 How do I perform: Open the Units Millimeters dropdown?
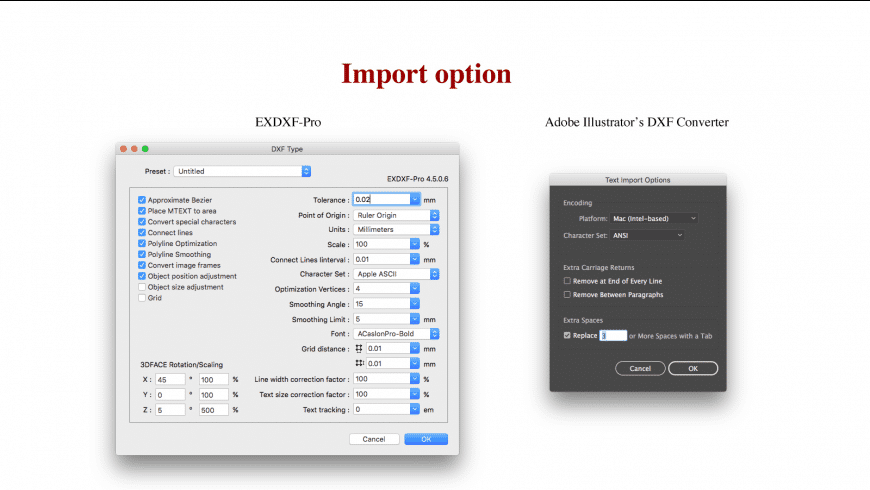(x=396, y=229)
